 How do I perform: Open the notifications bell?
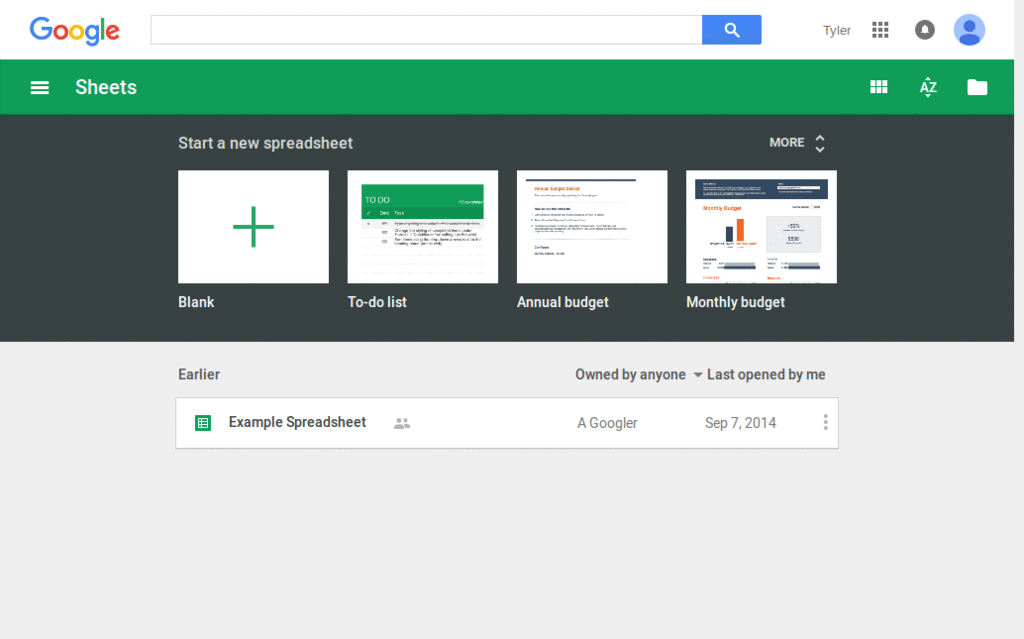[x=925, y=30]
